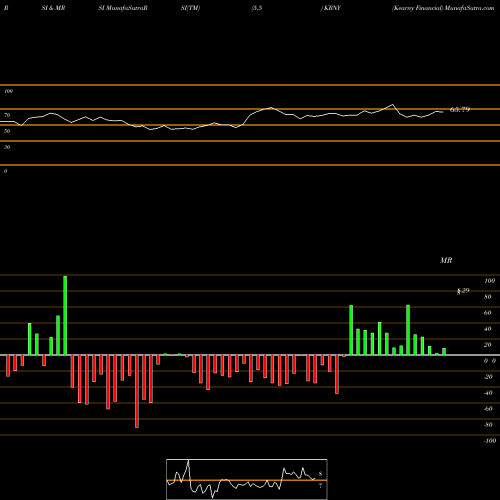This screenshot has height=500, width=500.
Task: Click the MR axis label 80
Action: tap(488, 297)
